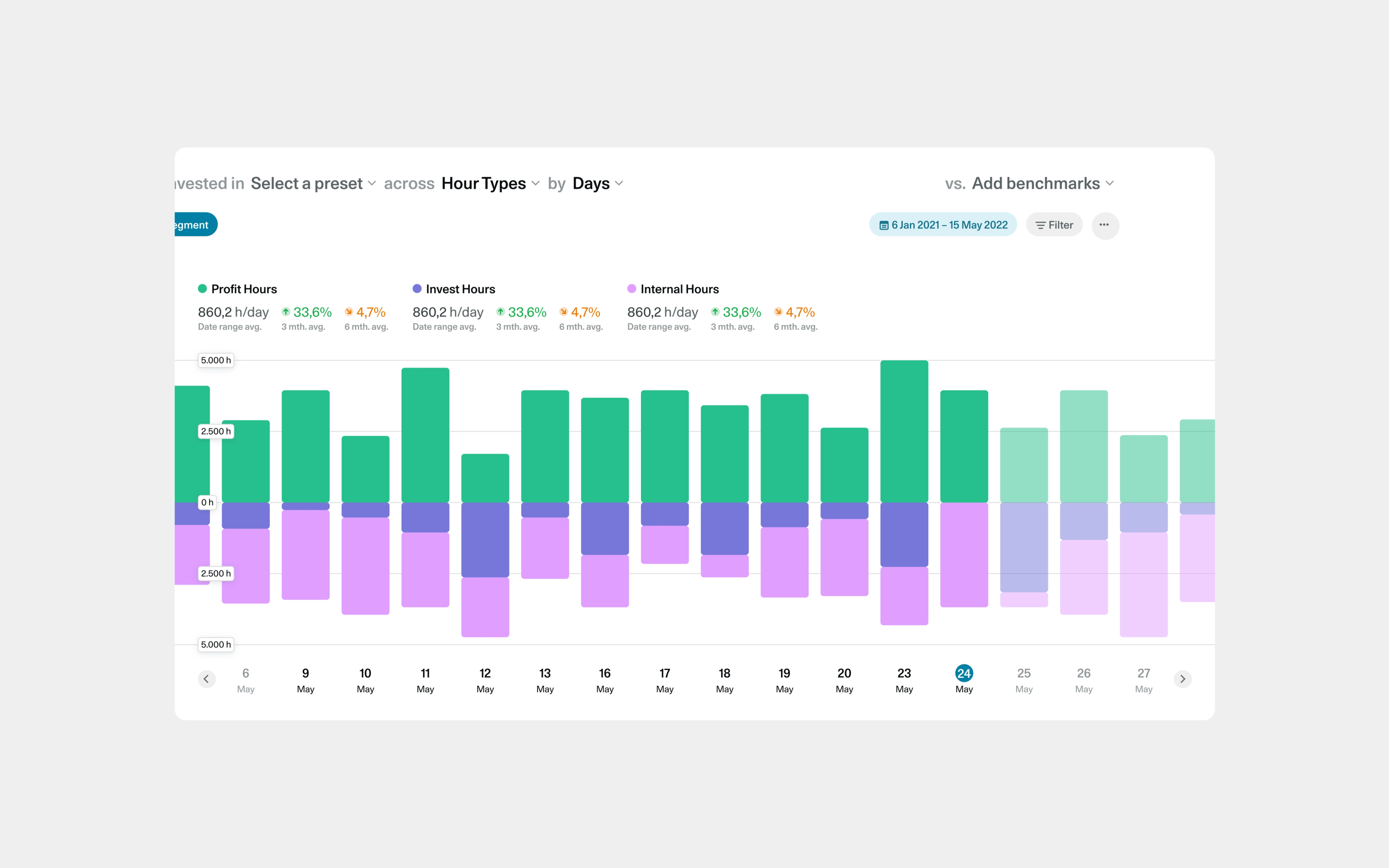The height and width of the screenshot is (868, 1389).
Task: Toggle the Internal Hours legend series
Action: click(673, 289)
